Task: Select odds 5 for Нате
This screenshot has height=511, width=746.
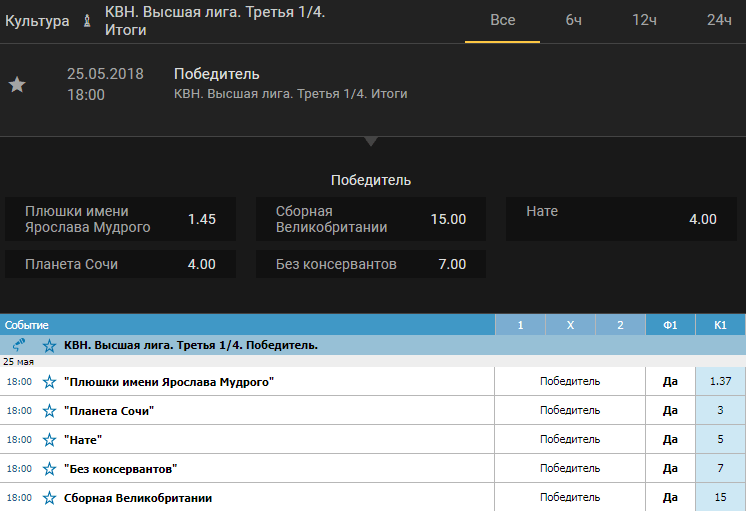Action: click(x=720, y=439)
